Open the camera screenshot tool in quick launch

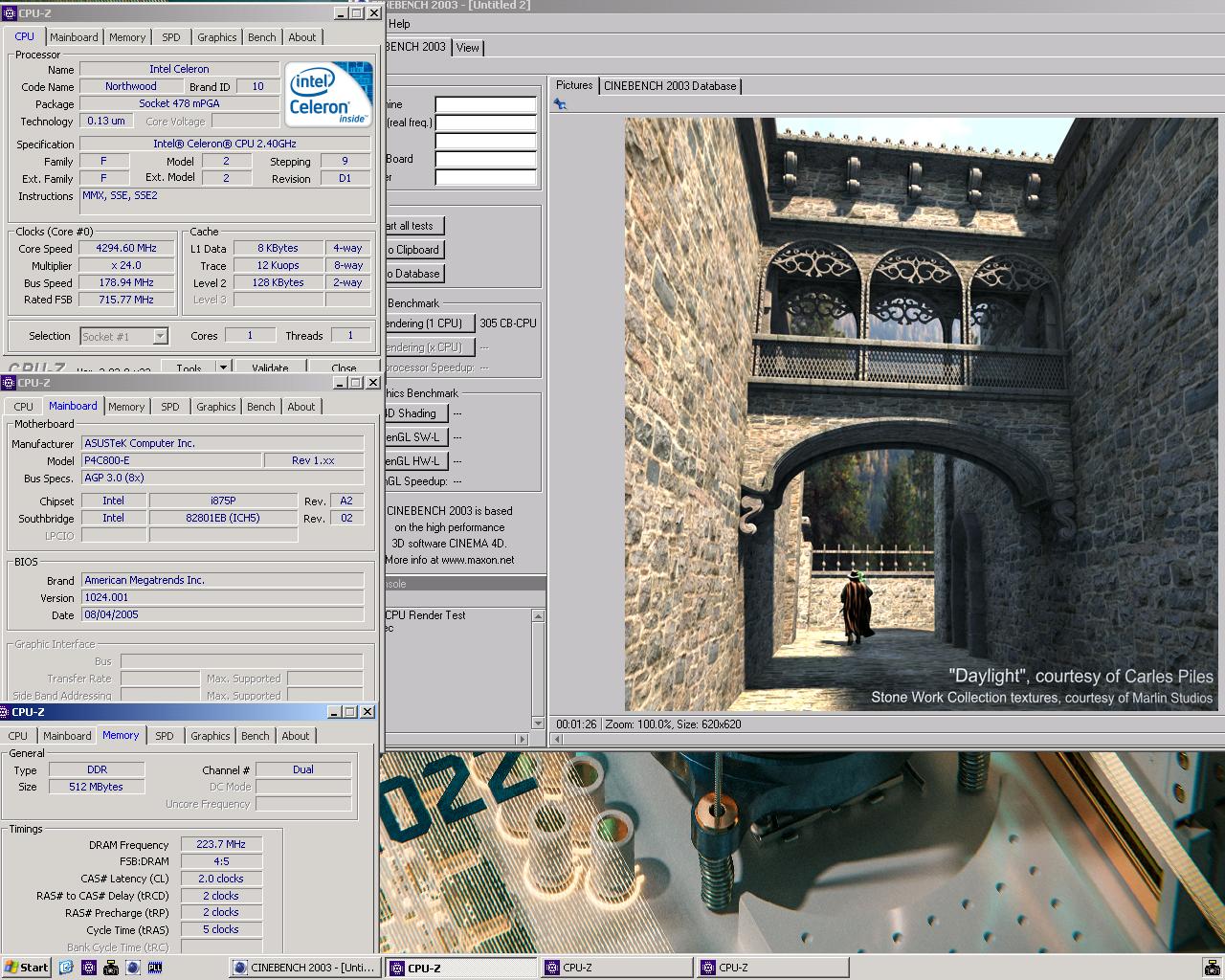click(x=111, y=968)
